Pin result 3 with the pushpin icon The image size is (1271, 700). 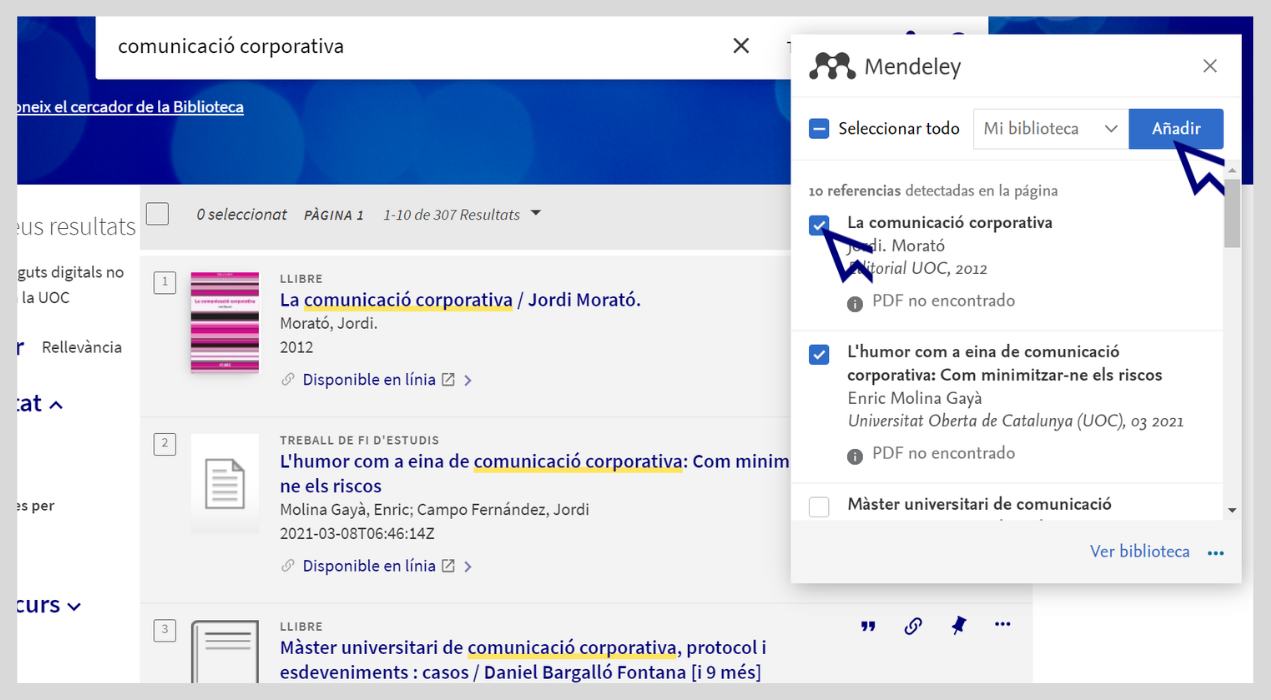click(958, 626)
